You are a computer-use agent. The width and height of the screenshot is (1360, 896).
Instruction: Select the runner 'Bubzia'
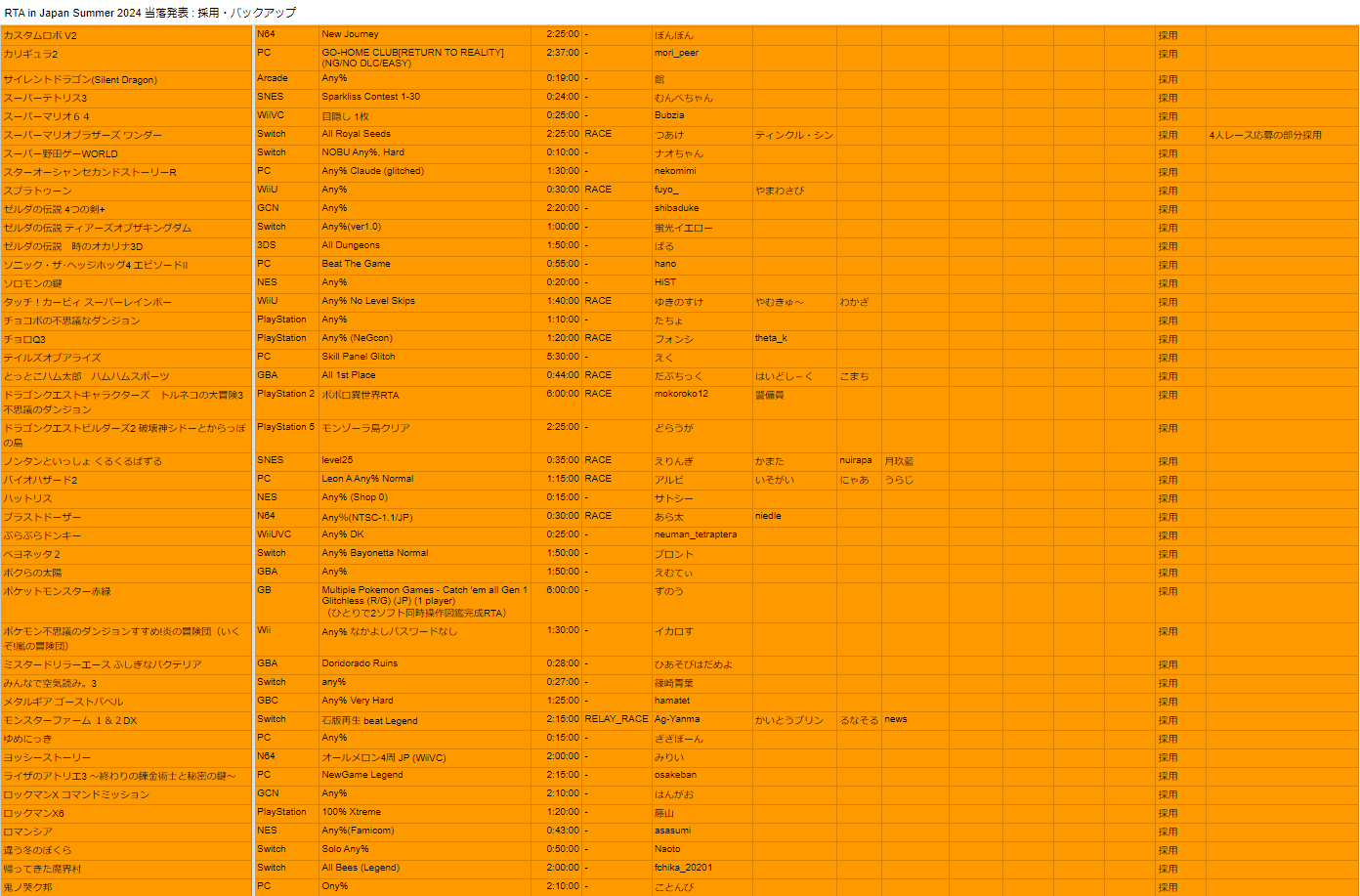coord(701,117)
